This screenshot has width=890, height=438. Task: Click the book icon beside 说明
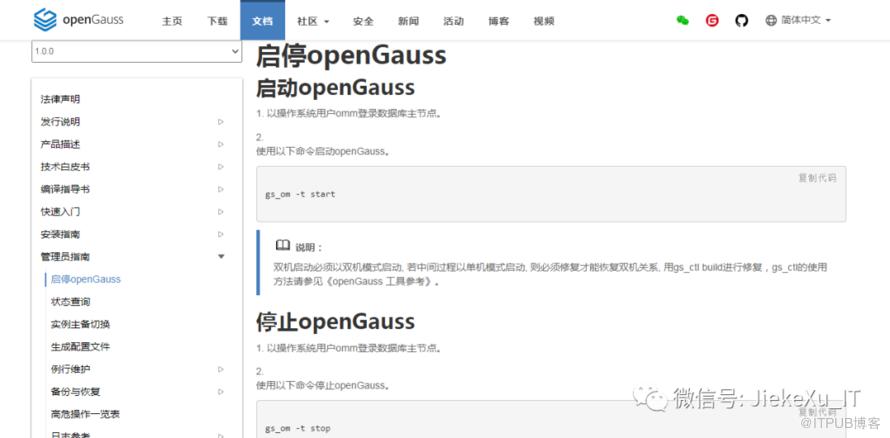point(283,245)
